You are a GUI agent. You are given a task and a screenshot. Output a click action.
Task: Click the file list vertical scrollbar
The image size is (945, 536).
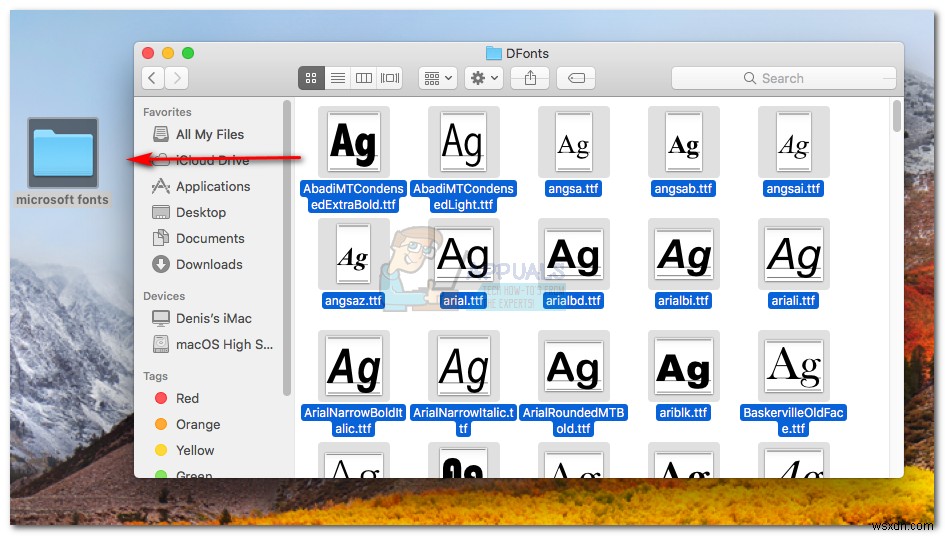(897, 116)
